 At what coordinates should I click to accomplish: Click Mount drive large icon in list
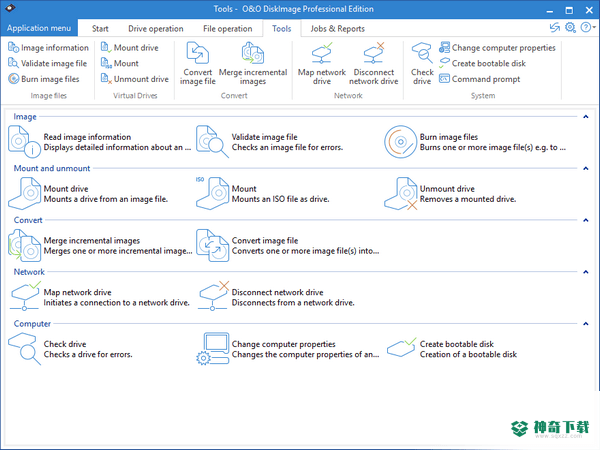[24, 193]
